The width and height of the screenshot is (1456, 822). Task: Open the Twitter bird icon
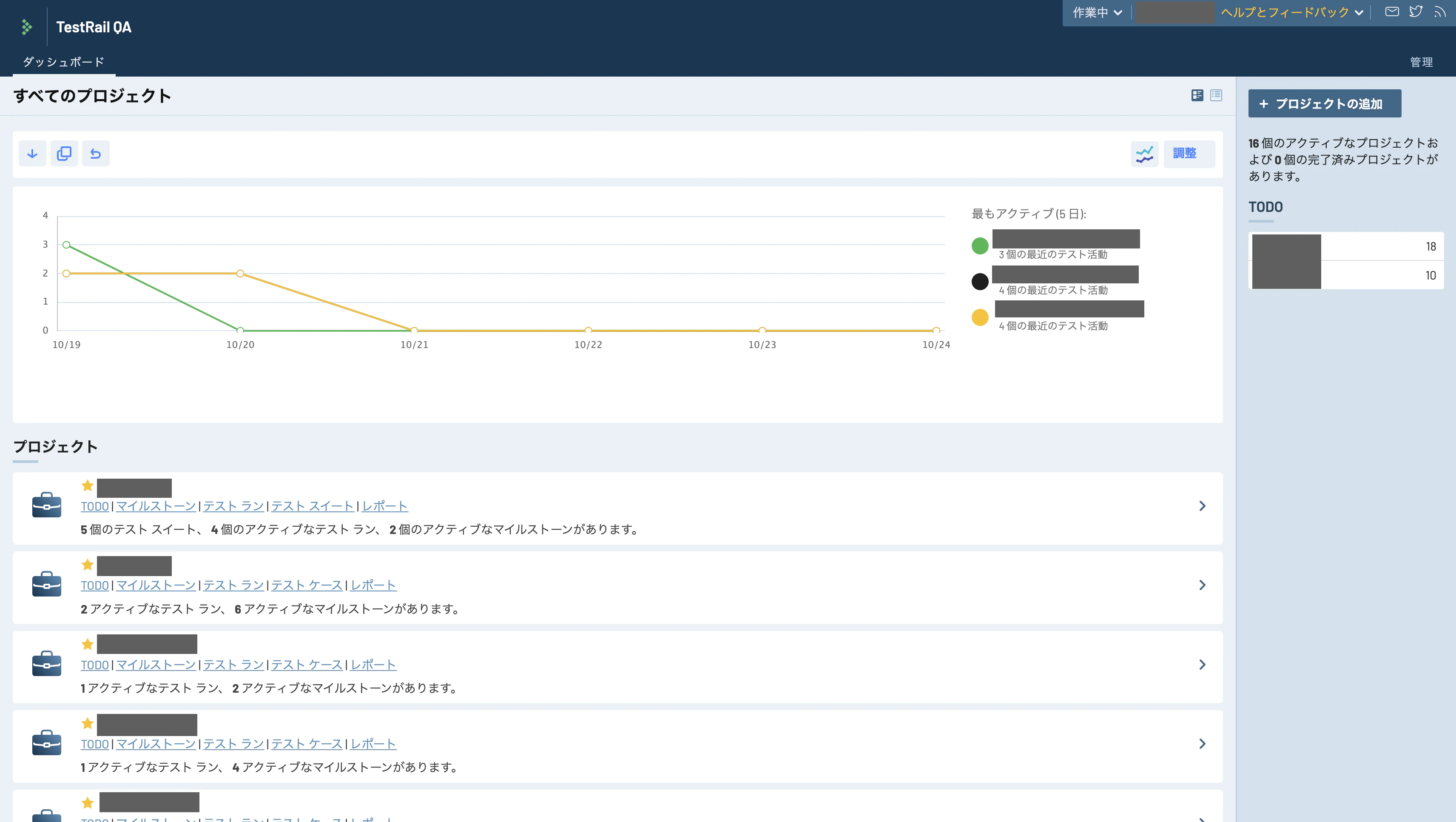(1416, 11)
